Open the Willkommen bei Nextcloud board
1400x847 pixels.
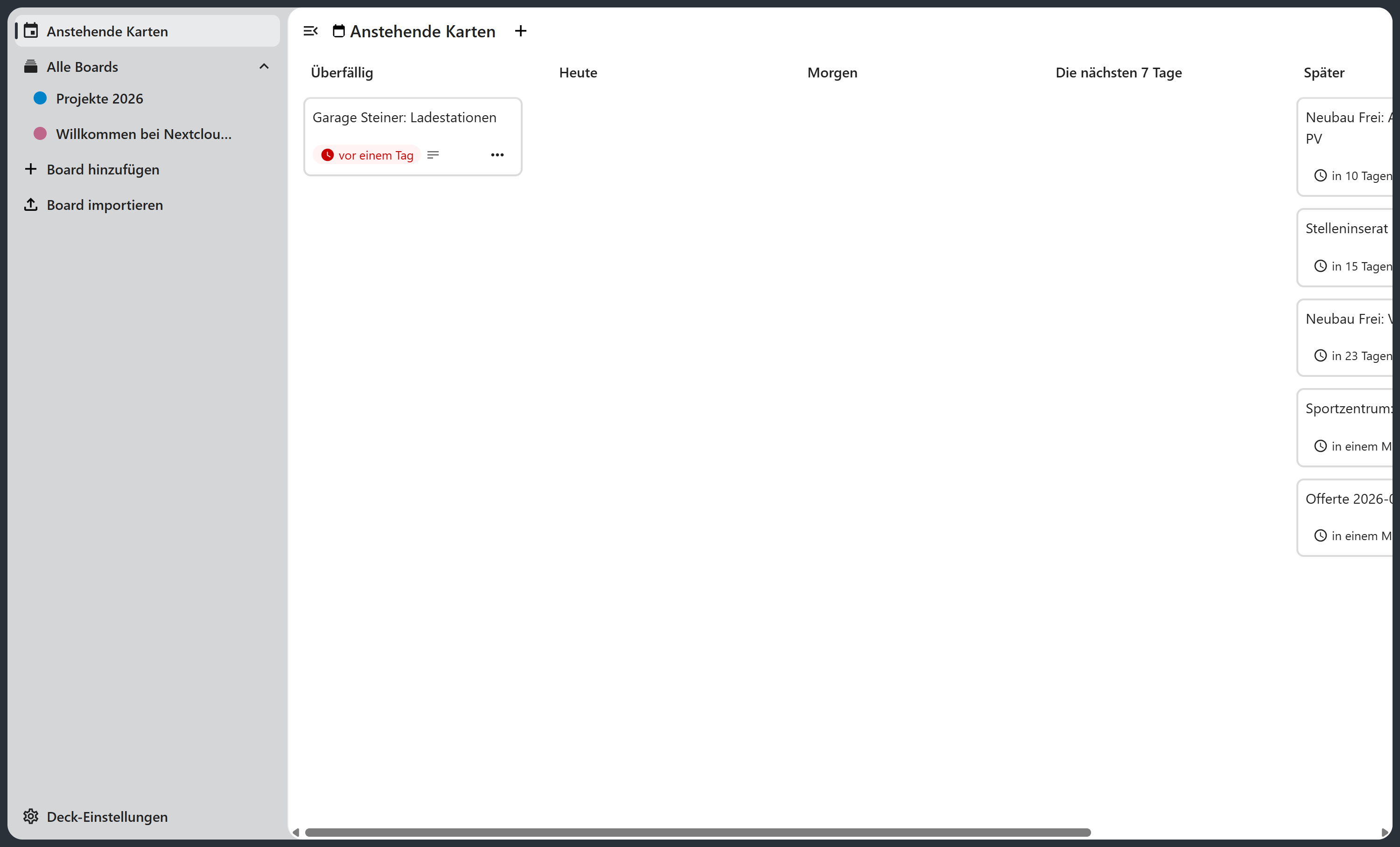tap(147, 134)
